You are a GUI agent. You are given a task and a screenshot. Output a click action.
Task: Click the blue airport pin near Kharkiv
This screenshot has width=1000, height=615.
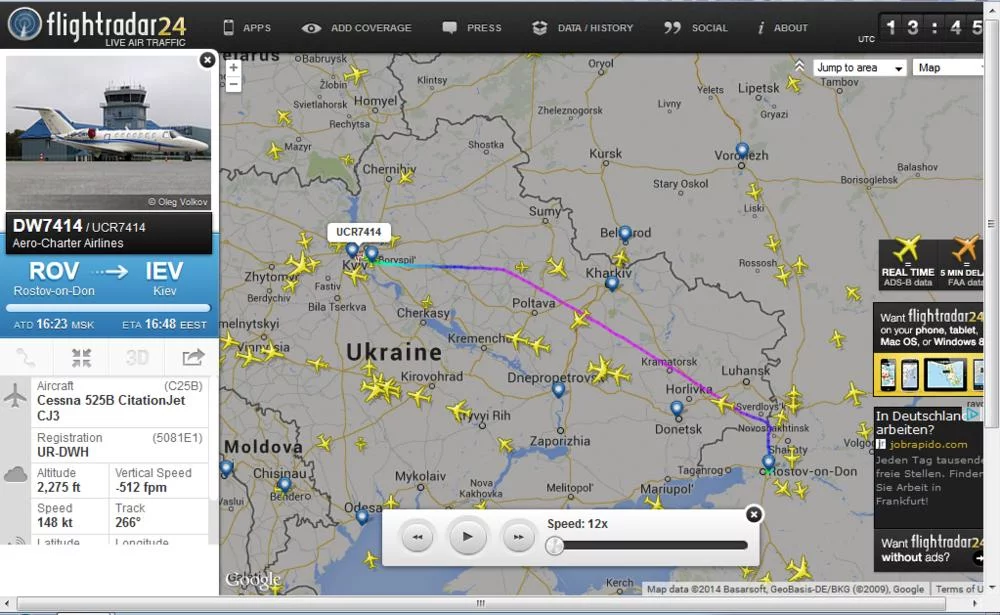pos(612,283)
